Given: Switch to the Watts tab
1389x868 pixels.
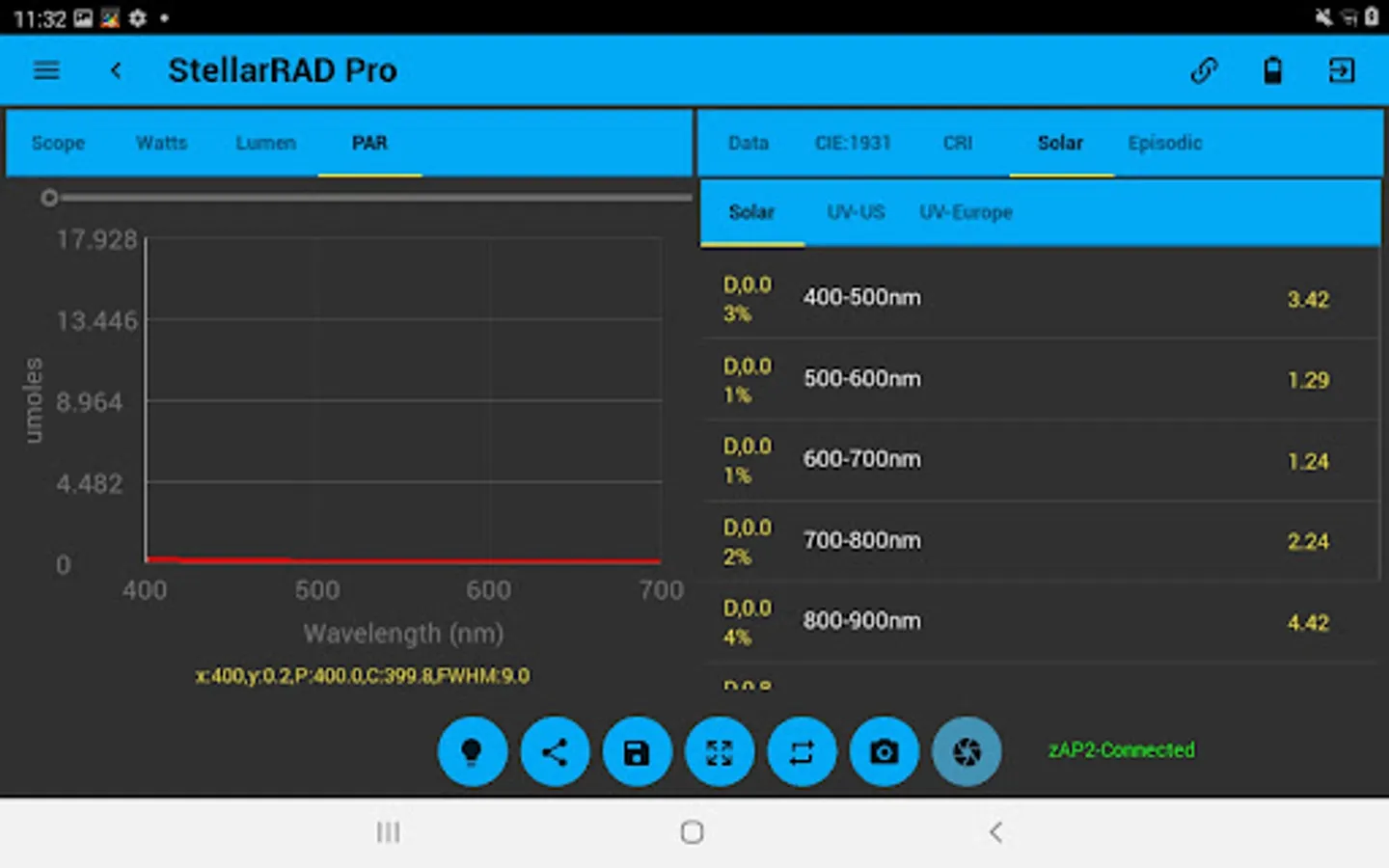Looking at the screenshot, I should pos(161,143).
